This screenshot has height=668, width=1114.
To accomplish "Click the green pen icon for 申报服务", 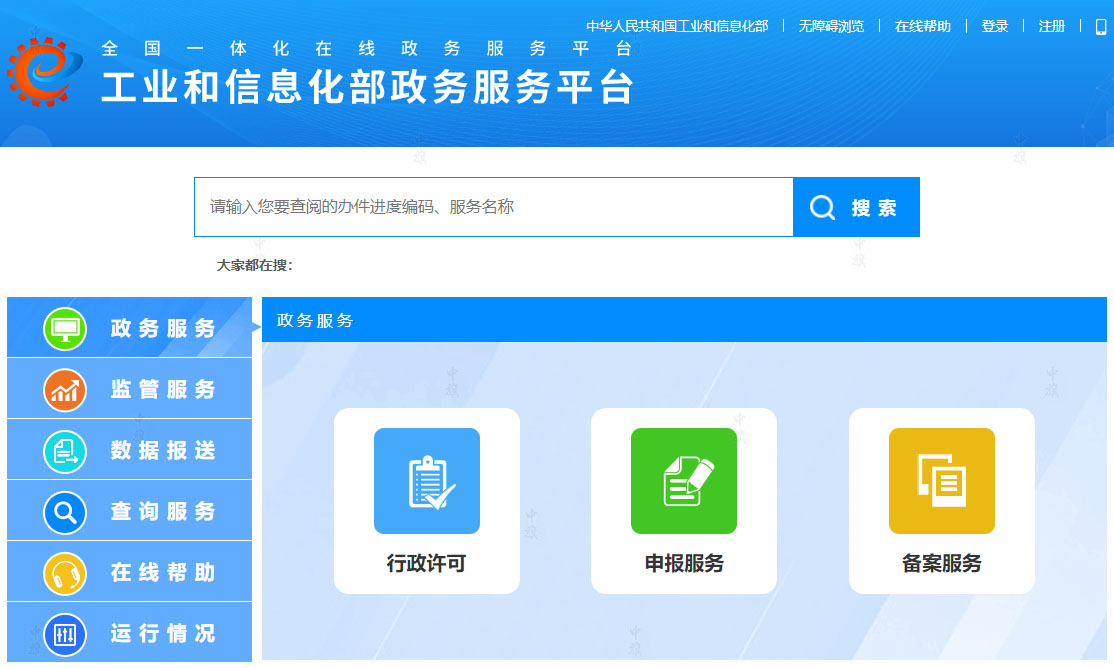I will tap(684, 481).
